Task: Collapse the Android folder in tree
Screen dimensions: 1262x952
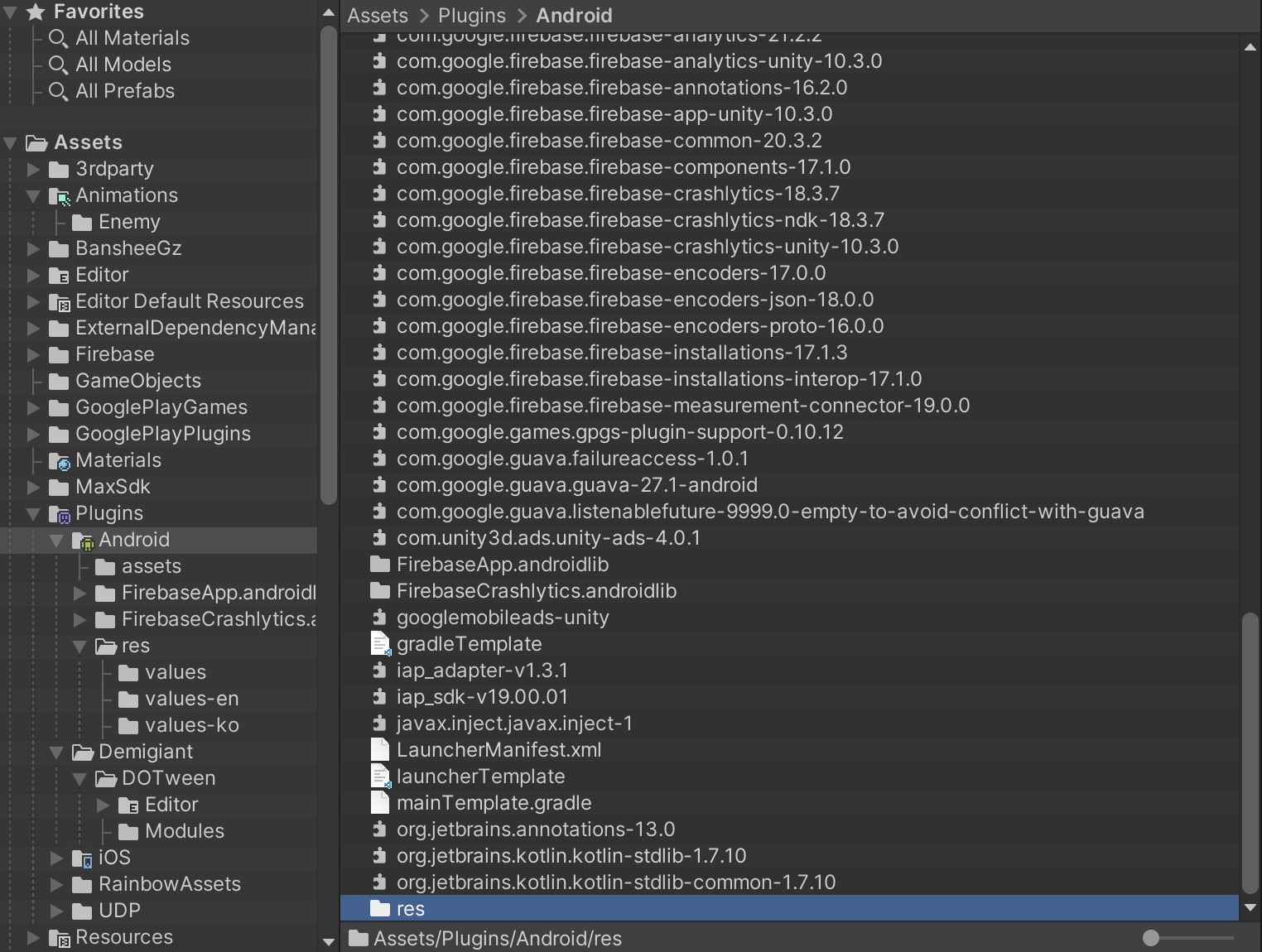Action: 56,541
